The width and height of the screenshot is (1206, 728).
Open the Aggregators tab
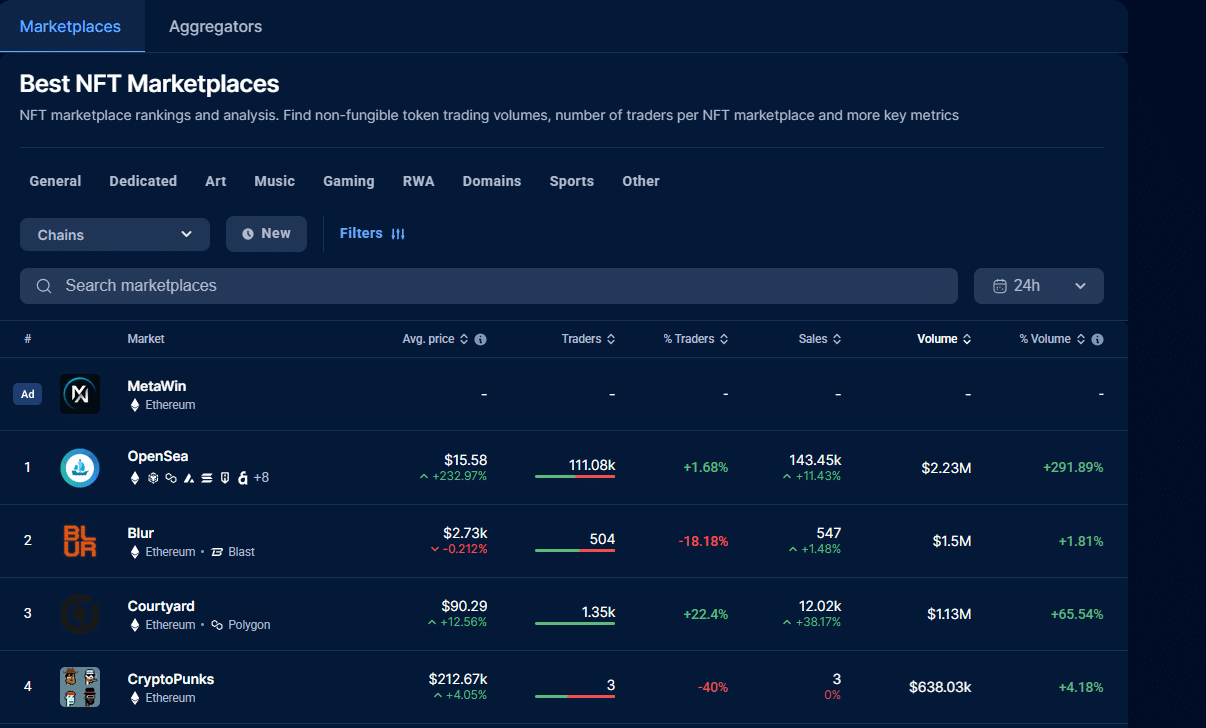tap(216, 26)
